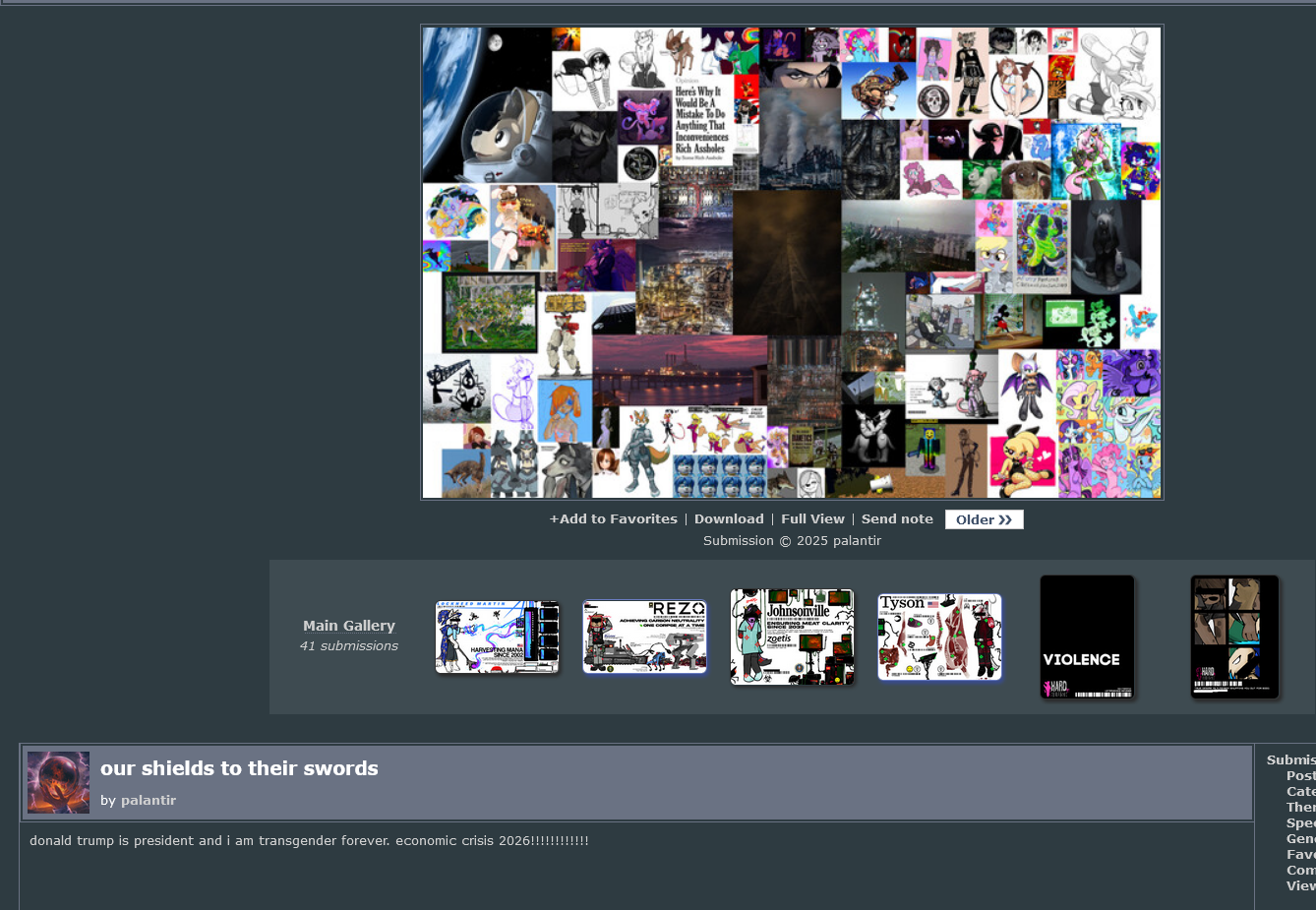Open the comic-panel hands gallery thumbnail
This screenshot has height=910, width=1316.
click(1234, 637)
